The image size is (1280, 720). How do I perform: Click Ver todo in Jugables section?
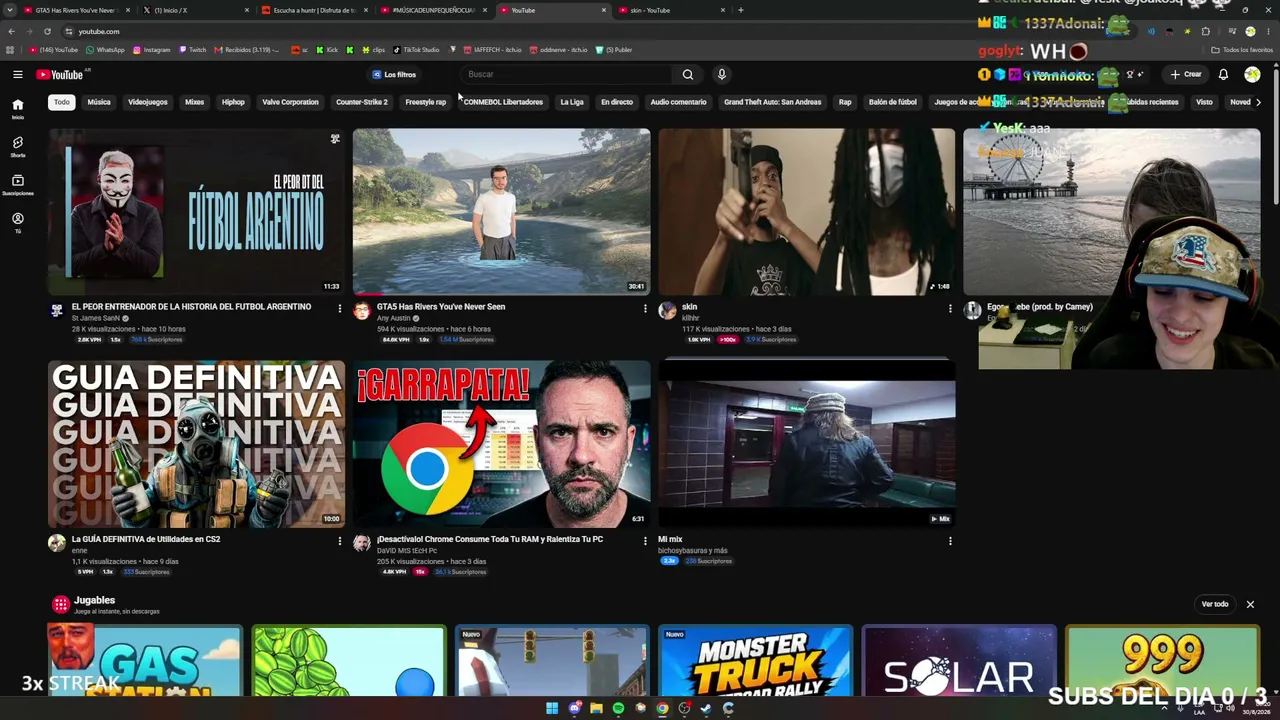(x=1215, y=604)
